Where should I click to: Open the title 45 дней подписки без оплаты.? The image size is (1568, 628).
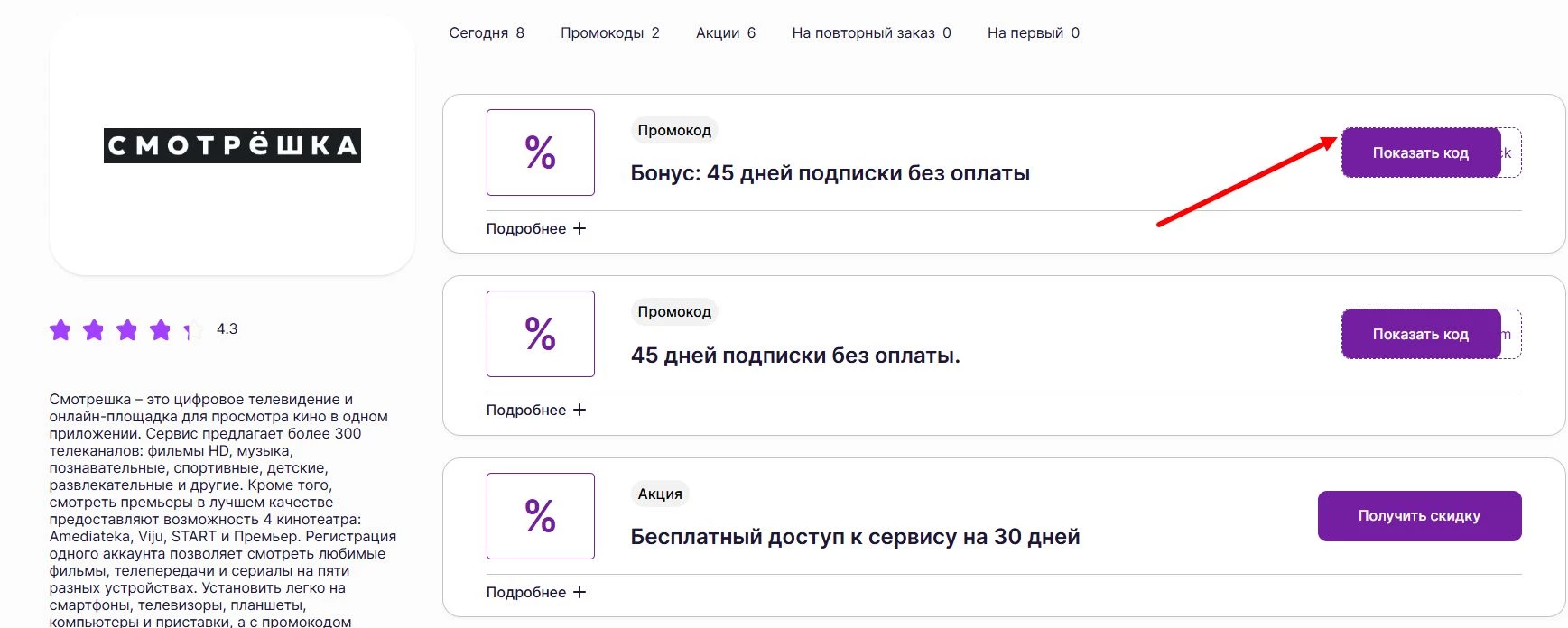[x=795, y=356]
